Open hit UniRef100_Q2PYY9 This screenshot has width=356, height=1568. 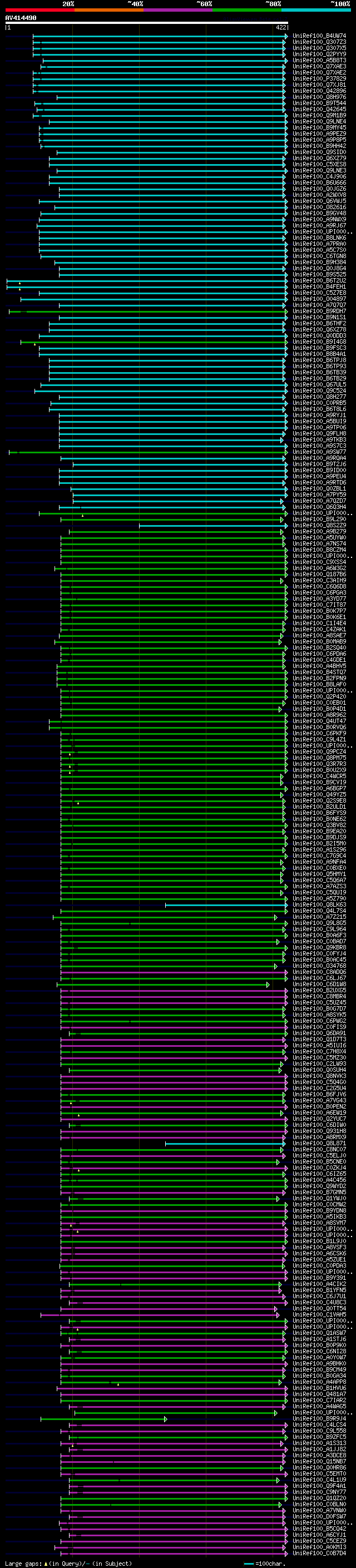pos(319,54)
